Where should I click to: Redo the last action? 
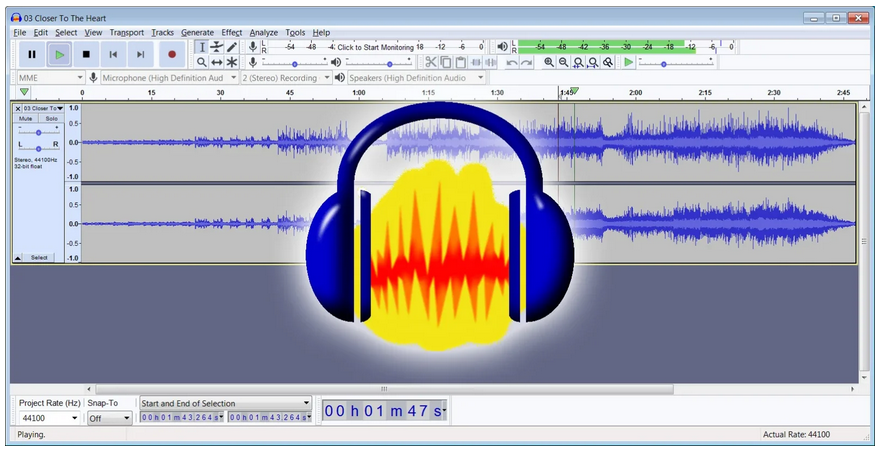click(x=526, y=62)
